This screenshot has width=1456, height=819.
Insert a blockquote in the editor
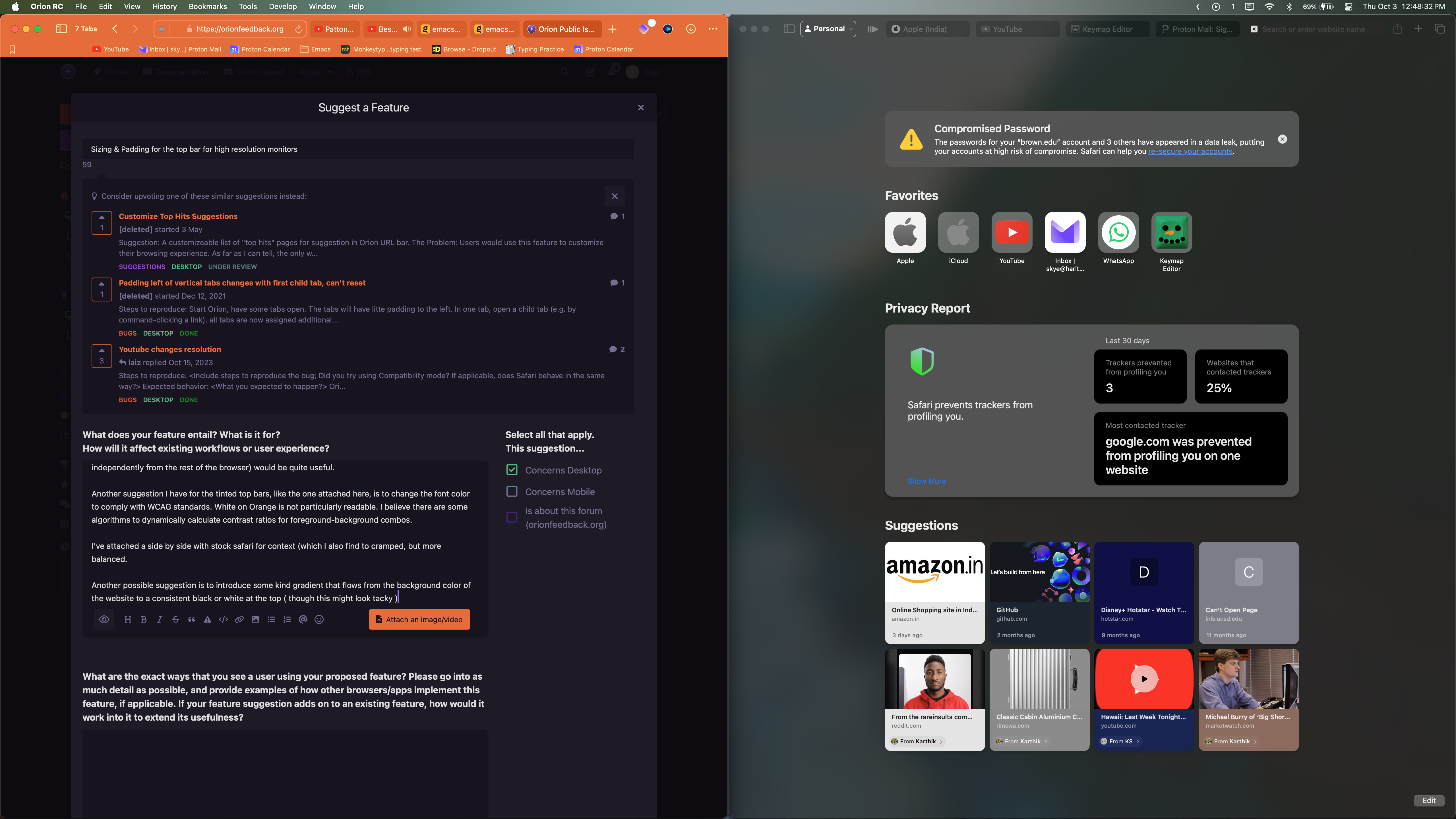(192, 619)
